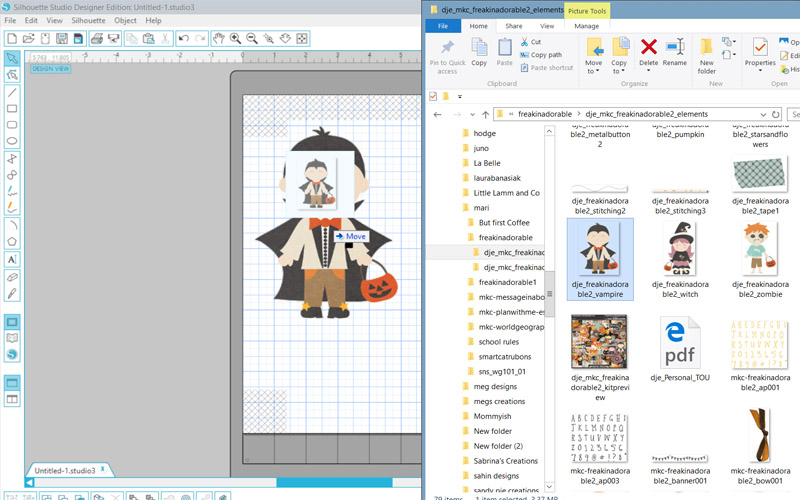
Task: Click the Redo arrow in Silhouette toolbar
Action: (201, 38)
